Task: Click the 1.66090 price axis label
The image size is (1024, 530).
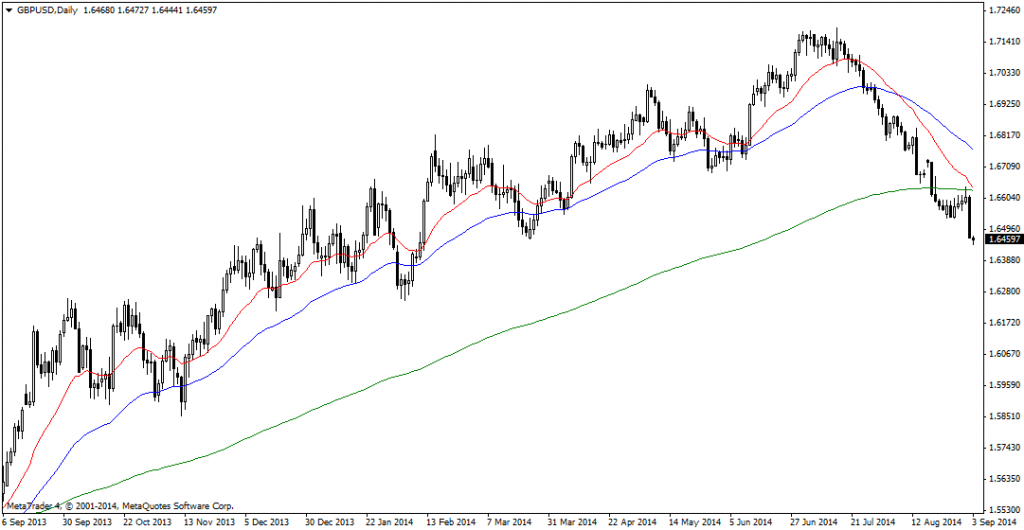Action: click(x=1003, y=166)
